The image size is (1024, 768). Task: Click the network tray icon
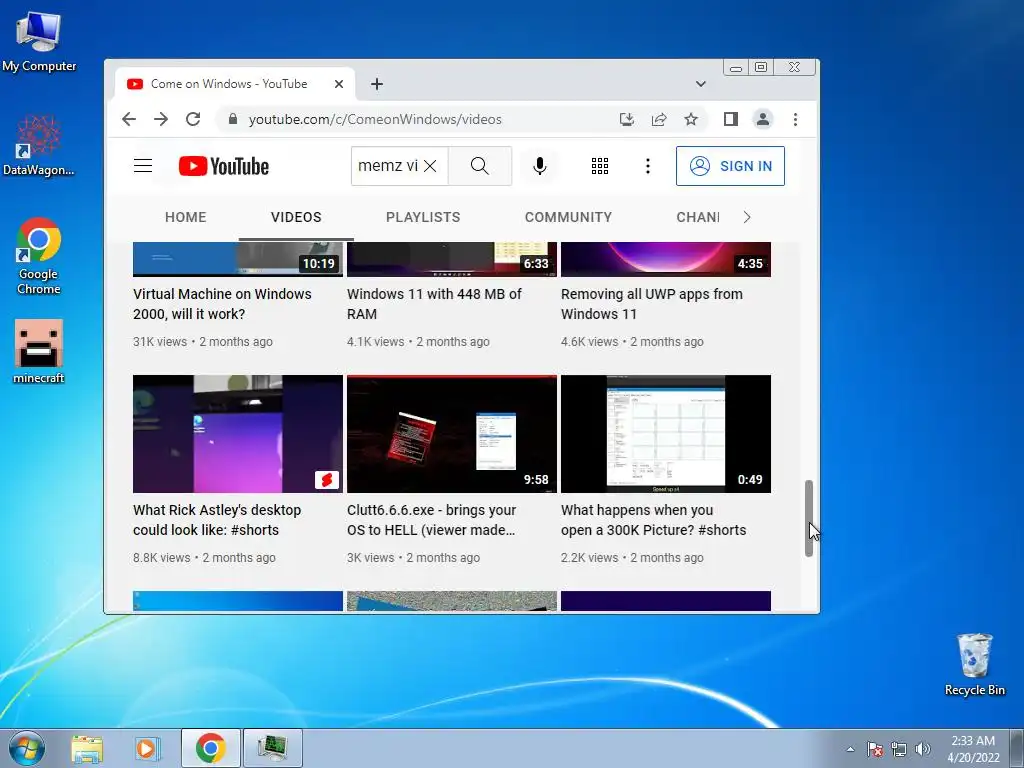[x=899, y=749]
